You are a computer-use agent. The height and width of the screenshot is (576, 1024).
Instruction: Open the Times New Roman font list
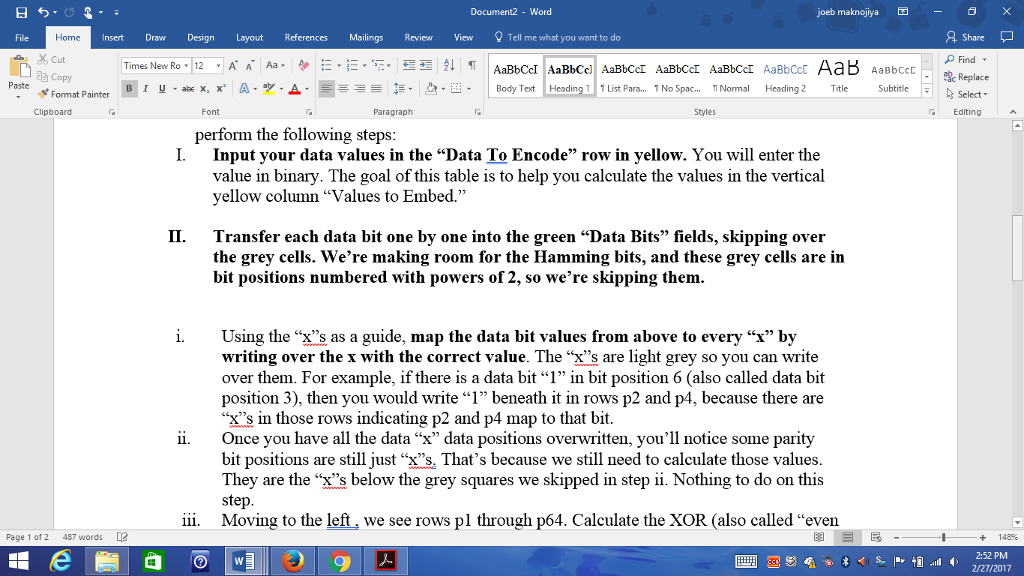[x=186, y=66]
